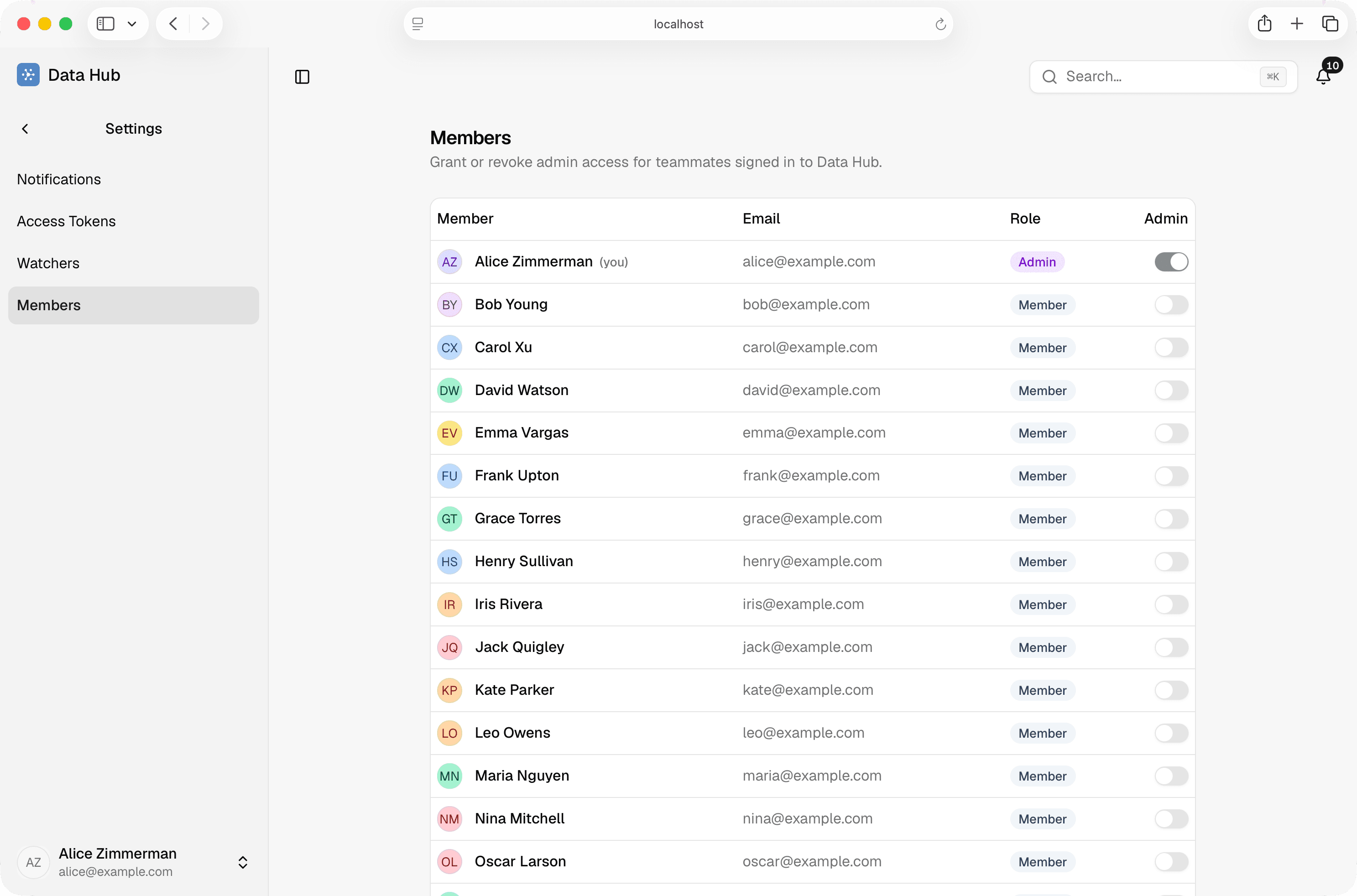1357x896 pixels.
Task: Click Alice Zimmerman's account profile in sidebar footer
Action: 134,862
